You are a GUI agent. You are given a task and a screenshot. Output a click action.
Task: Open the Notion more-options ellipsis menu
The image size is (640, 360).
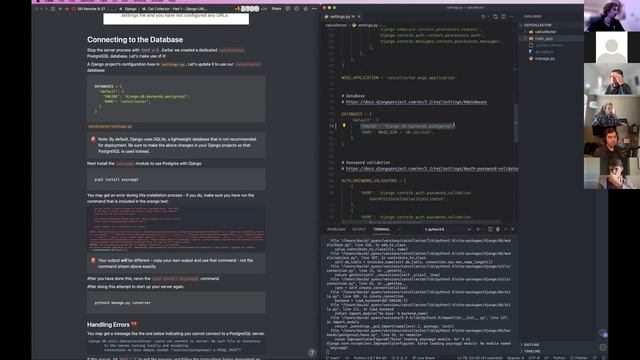[314, 9]
